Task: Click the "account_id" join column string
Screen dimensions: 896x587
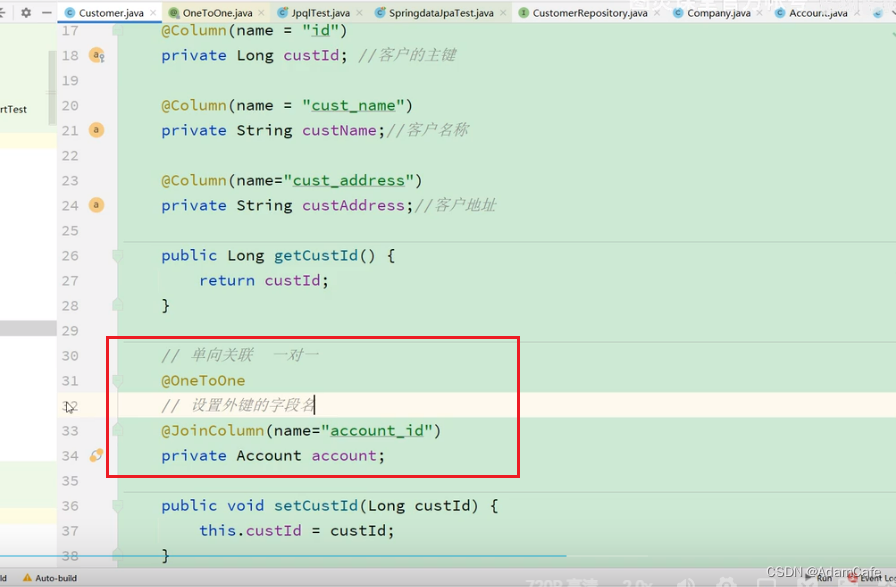Action: [377, 430]
